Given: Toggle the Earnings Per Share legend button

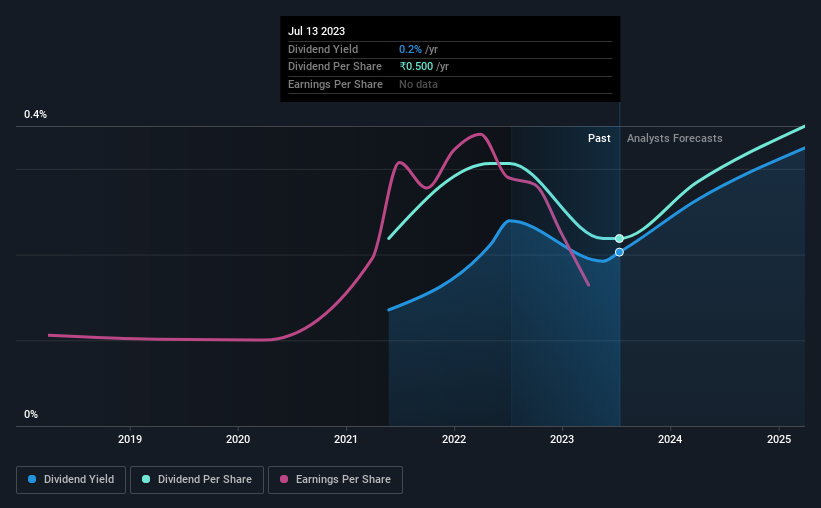Looking at the screenshot, I should 335,480.
